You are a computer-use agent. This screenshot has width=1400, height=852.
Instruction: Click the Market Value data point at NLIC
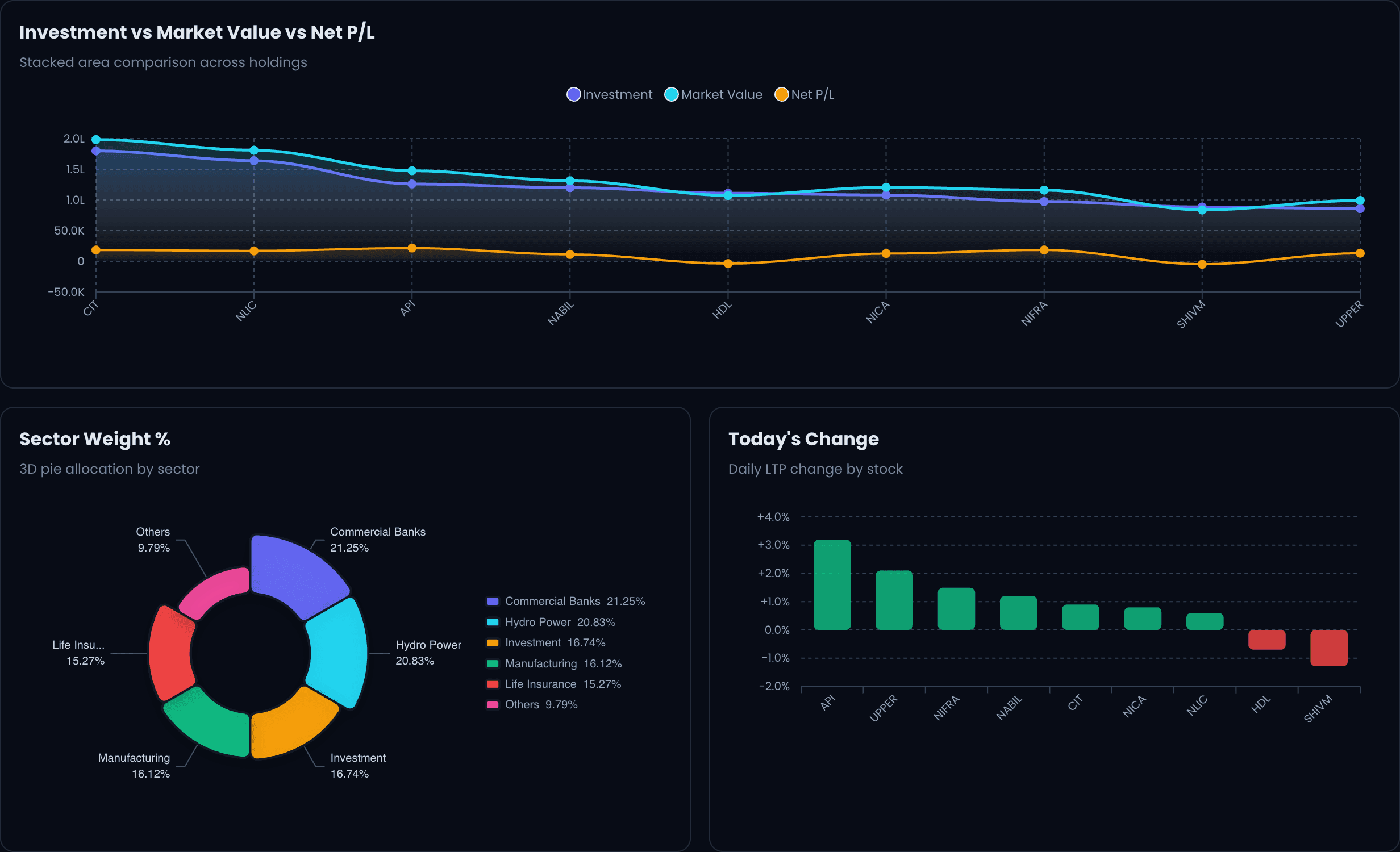point(254,151)
